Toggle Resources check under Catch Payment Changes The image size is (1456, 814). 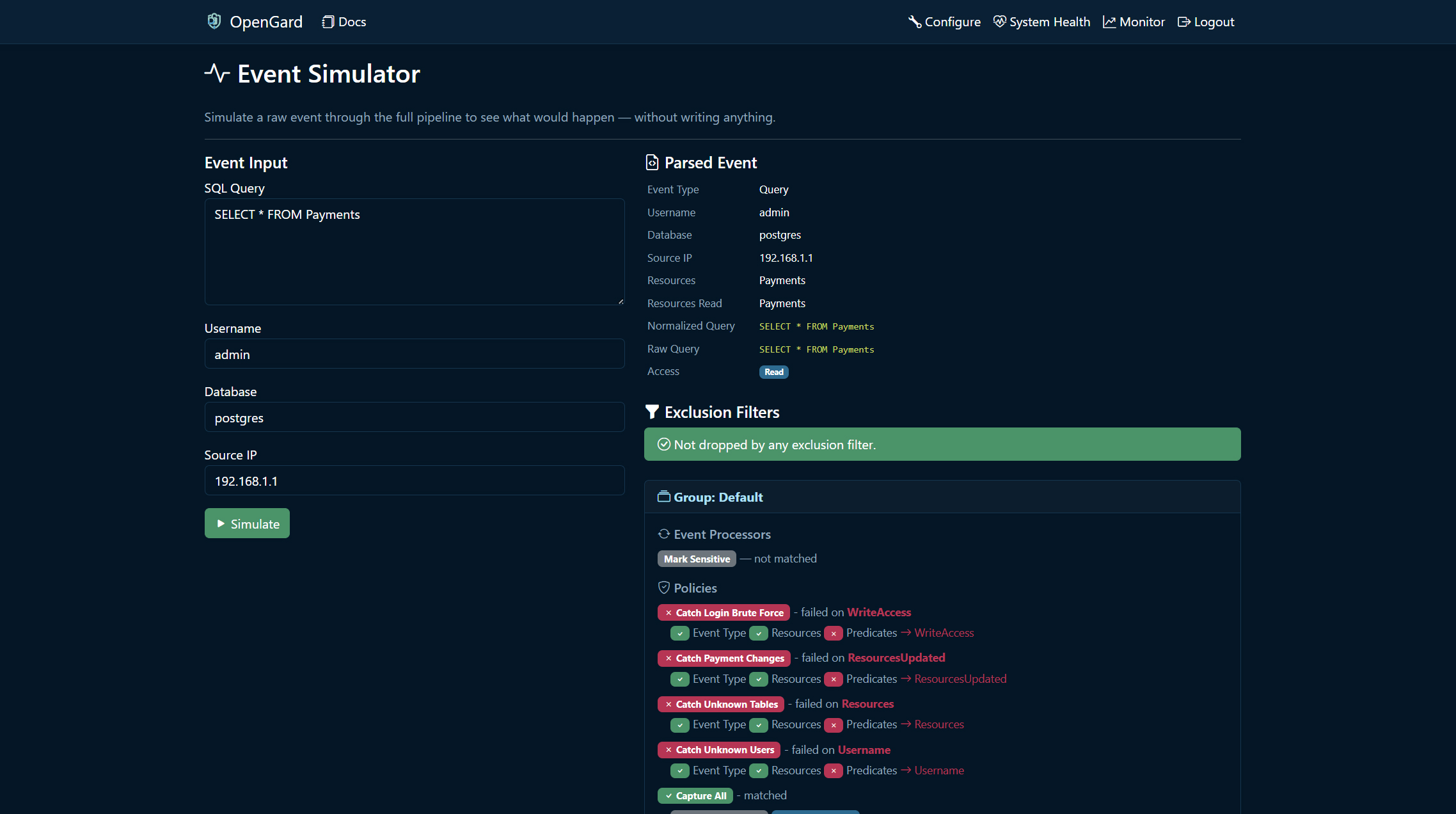pyautogui.click(x=759, y=679)
